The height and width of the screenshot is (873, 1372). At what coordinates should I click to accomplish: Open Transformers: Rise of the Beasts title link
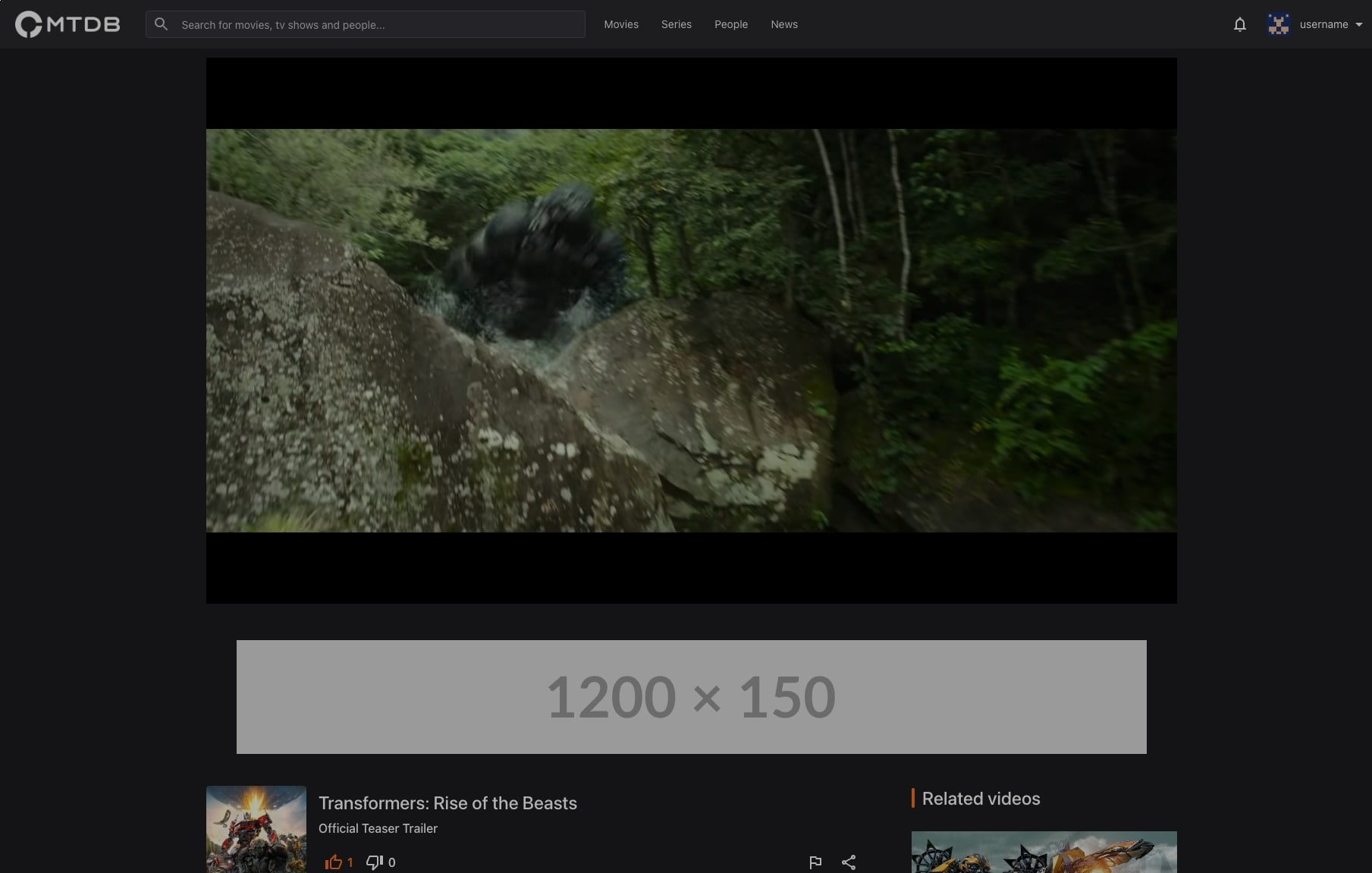(447, 802)
